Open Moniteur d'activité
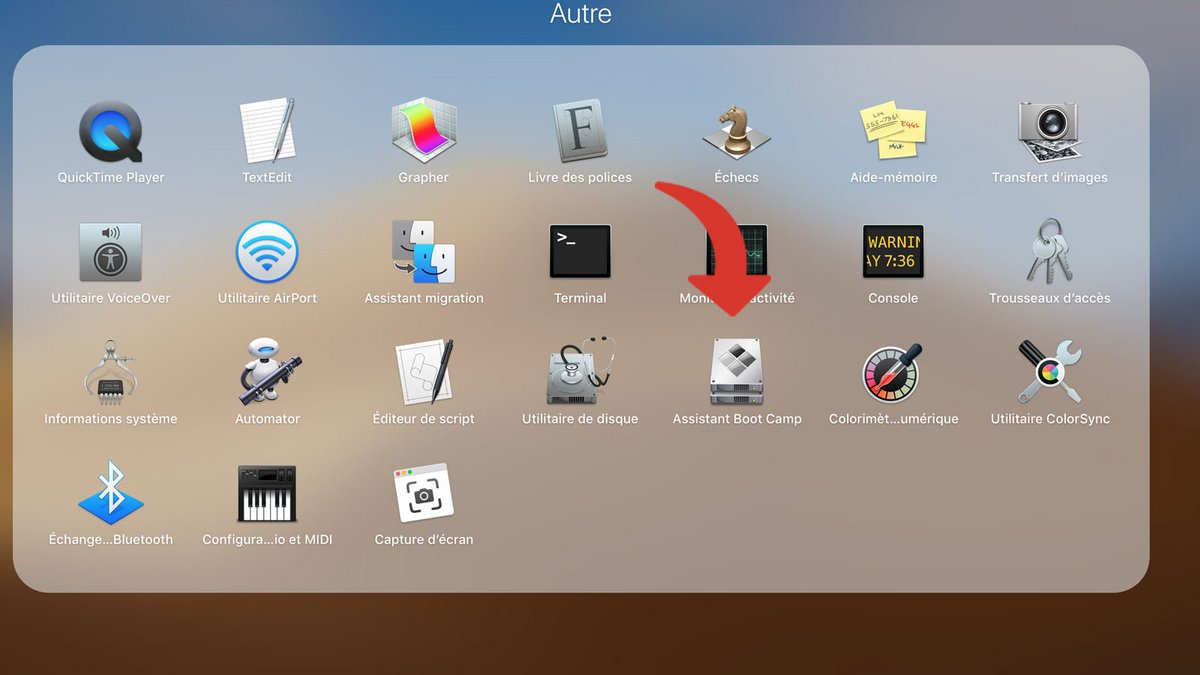Viewport: 1200px width, 675px height. (736, 255)
